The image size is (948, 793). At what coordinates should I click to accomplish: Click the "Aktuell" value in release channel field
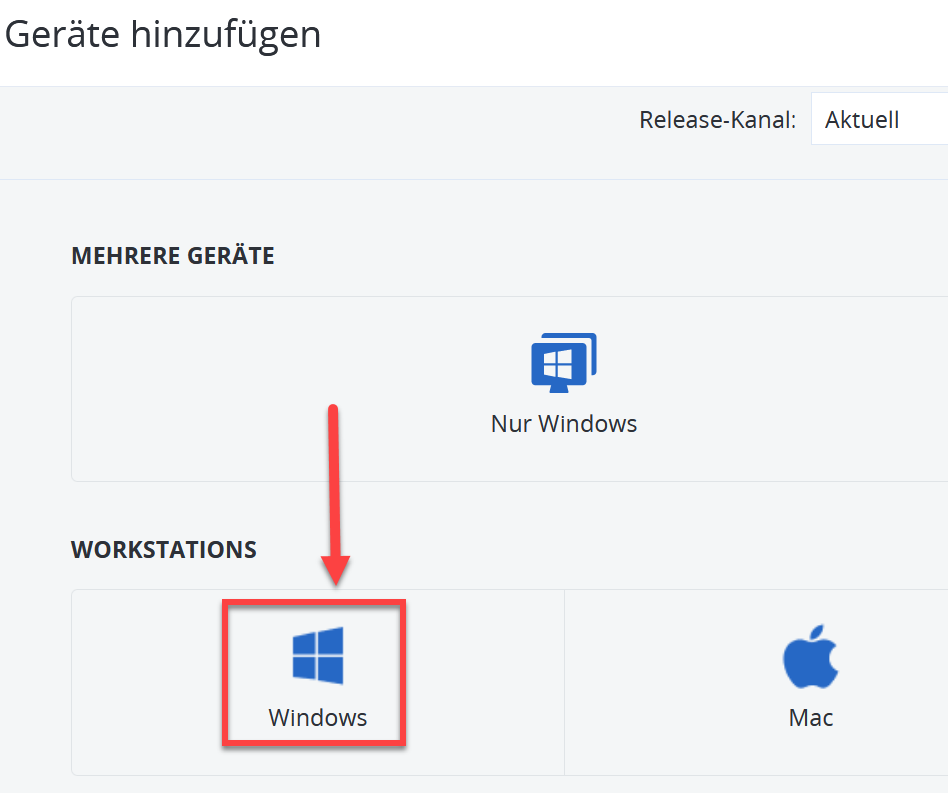pyautogui.click(x=862, y=120)
